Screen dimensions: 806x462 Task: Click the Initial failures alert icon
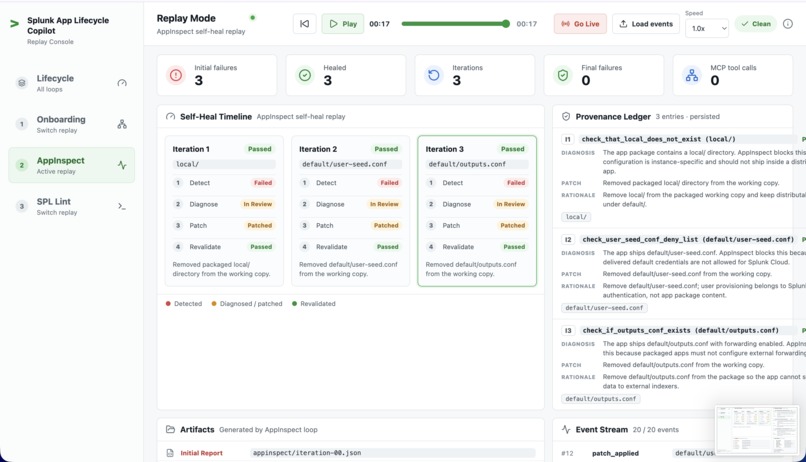click(x=176, y=75)
